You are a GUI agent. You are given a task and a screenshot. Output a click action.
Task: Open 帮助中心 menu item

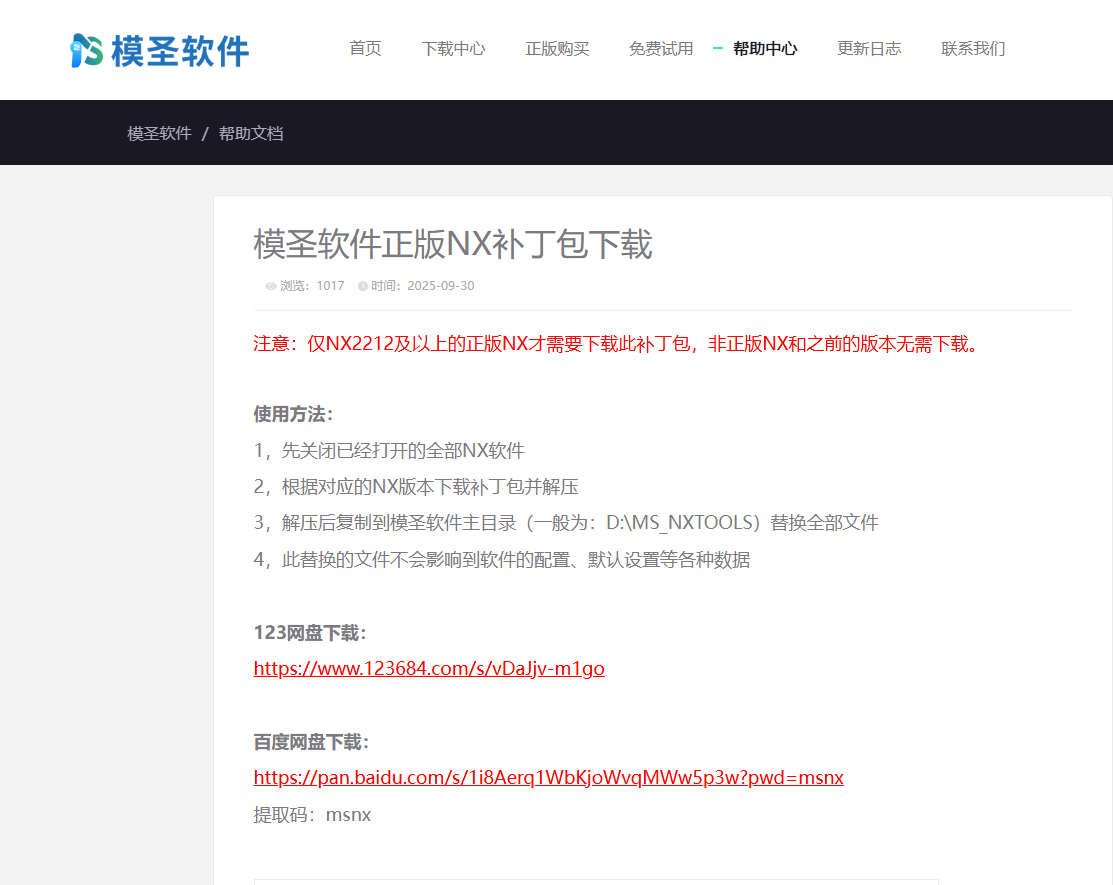pyautogui.click(x=764, y=49)
